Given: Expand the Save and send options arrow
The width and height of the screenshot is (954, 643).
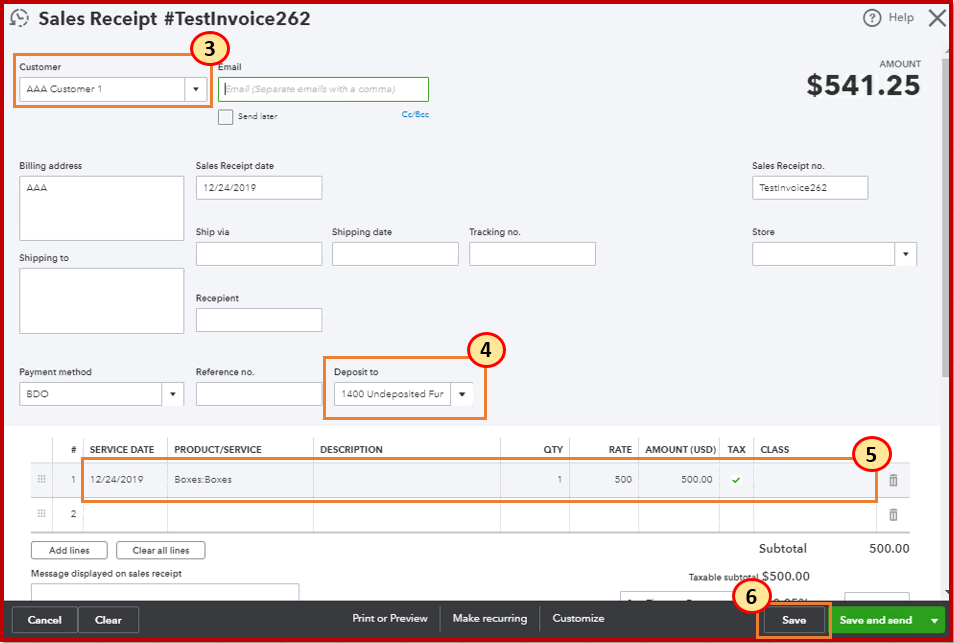Looking at the screenshot, I should [x=934, y=620].
